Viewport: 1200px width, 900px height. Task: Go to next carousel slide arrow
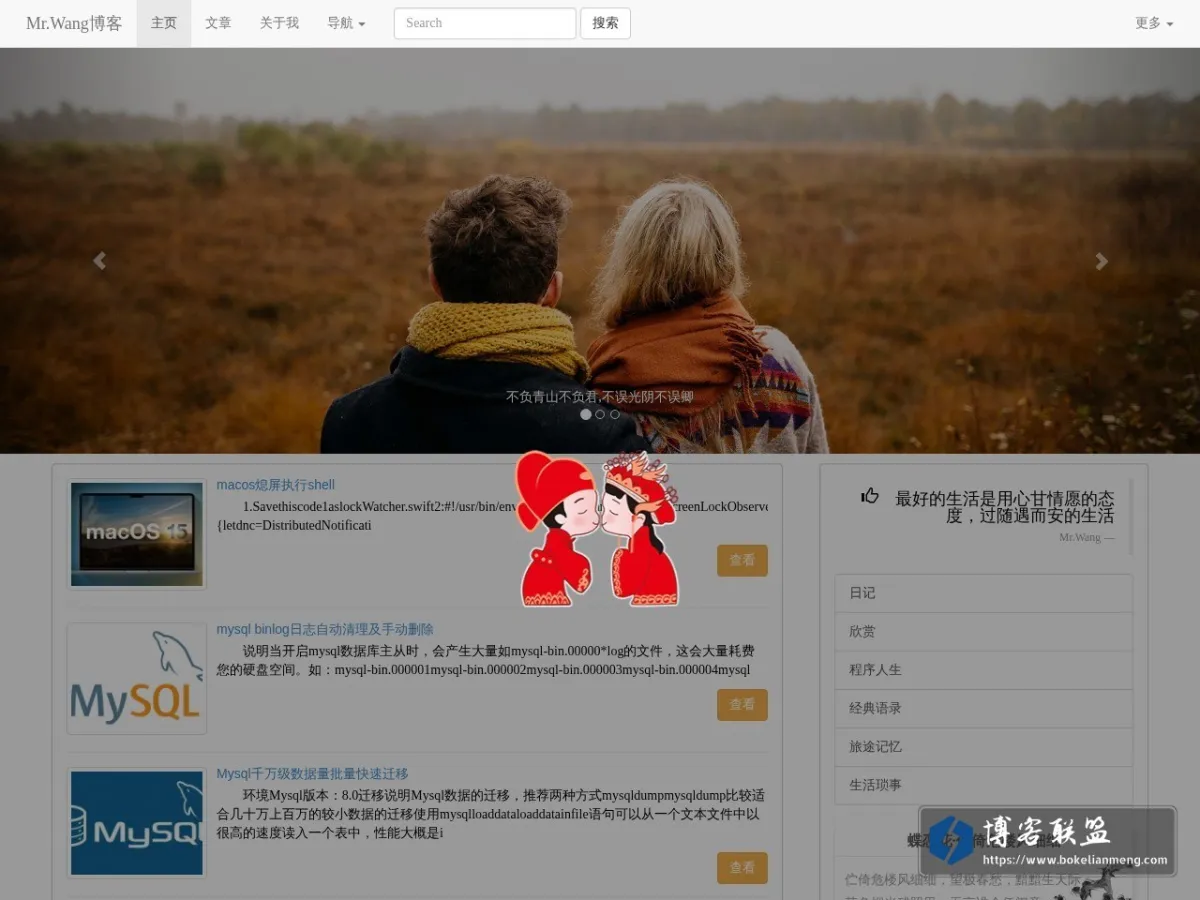(1101, 261)
